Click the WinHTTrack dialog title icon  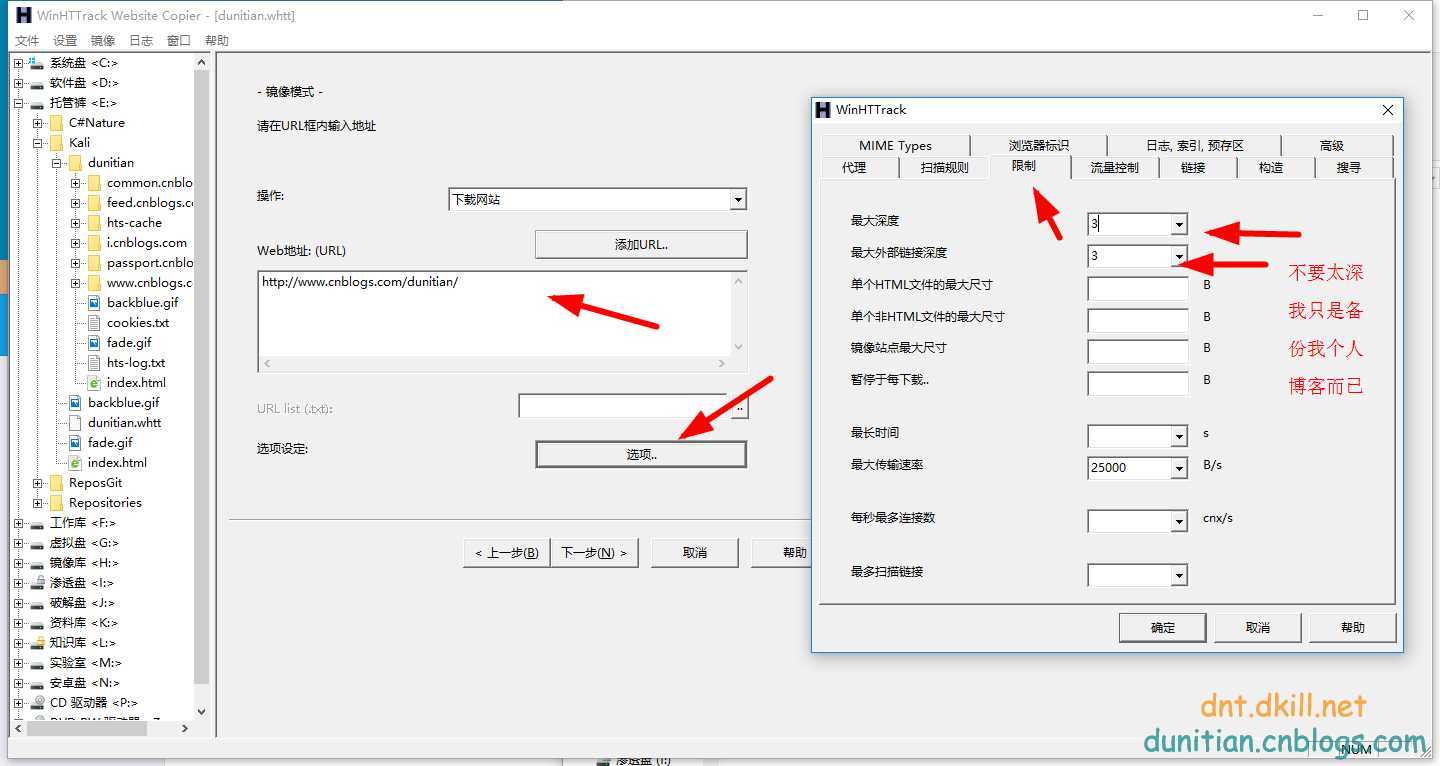coord(823,110)
